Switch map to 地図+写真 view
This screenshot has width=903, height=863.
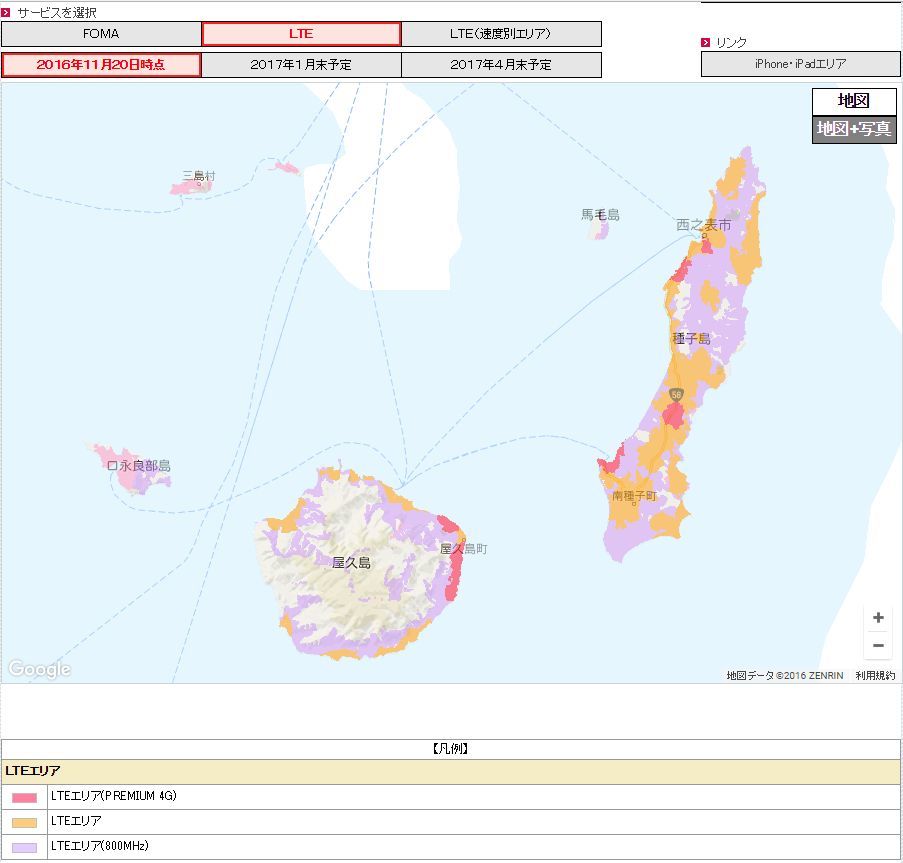853,129
